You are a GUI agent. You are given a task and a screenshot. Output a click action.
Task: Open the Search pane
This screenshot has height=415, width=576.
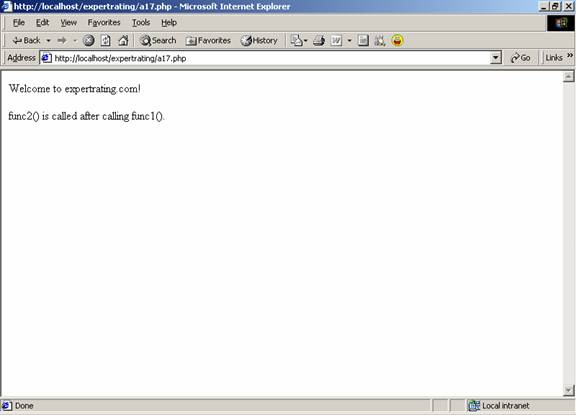coord(158,40)
